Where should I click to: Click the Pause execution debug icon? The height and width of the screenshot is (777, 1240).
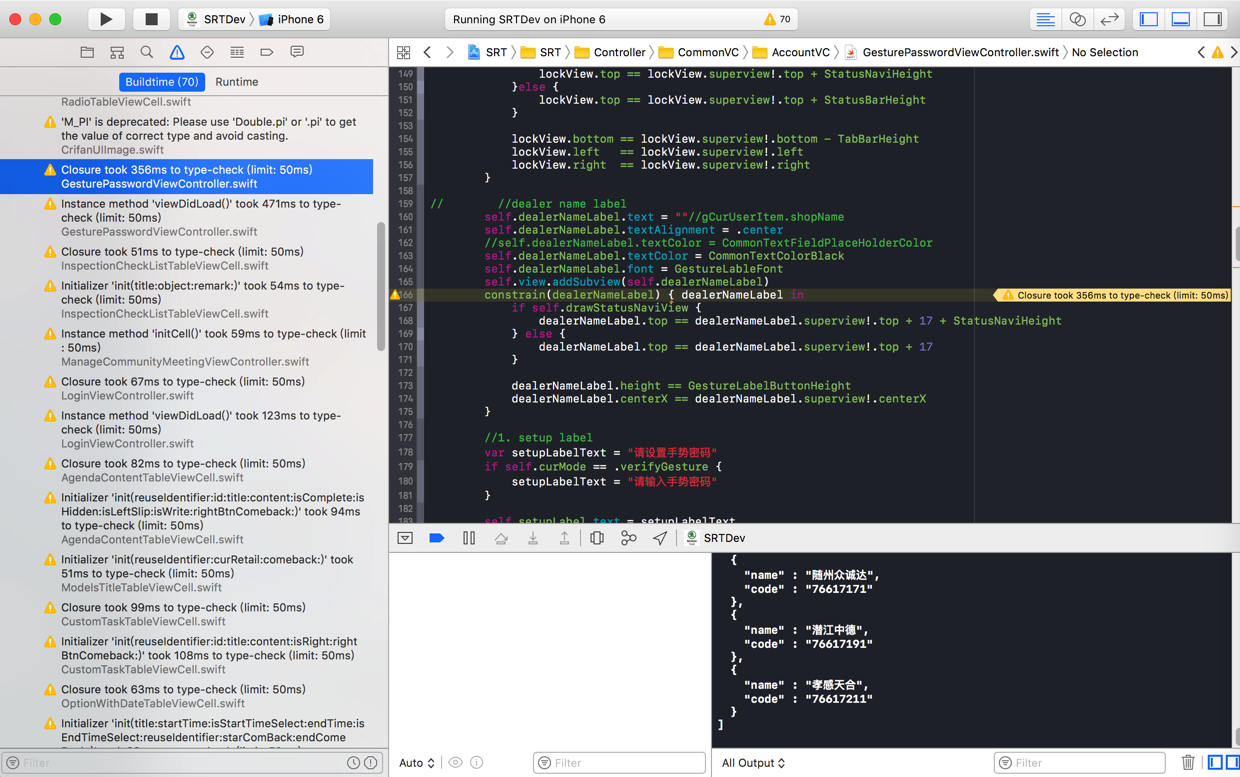click(469, 538)
